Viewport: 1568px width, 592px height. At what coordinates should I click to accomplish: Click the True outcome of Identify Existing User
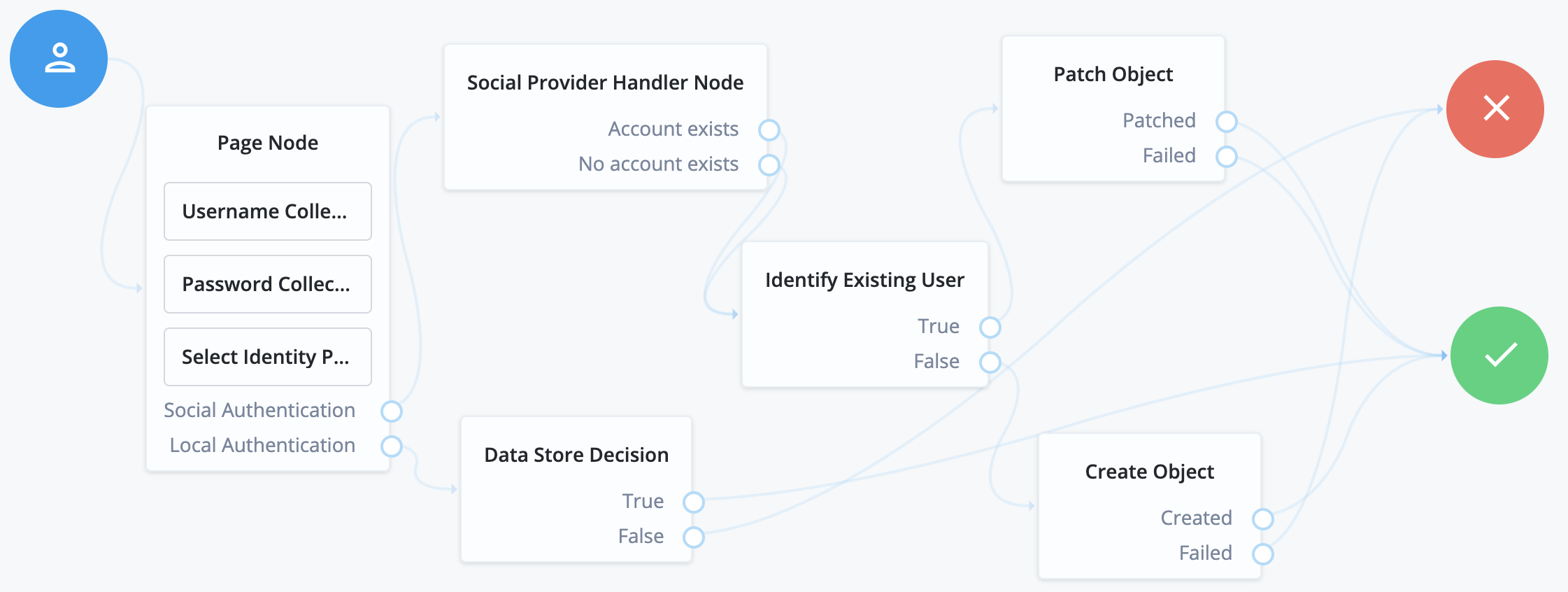pyautogui.click(x=990, y=326)
